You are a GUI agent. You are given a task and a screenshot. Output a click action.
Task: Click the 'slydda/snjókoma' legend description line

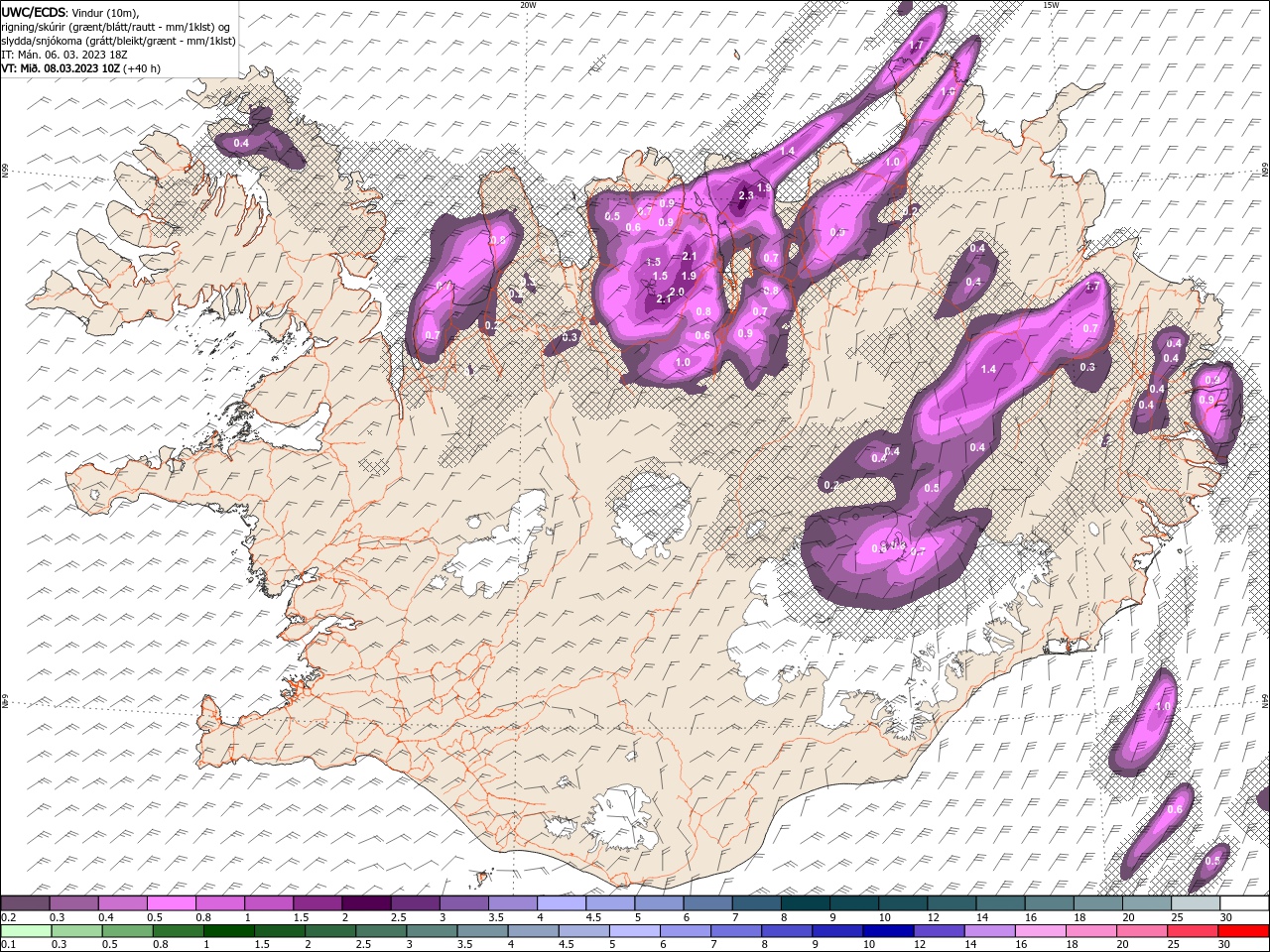(118, 41)
